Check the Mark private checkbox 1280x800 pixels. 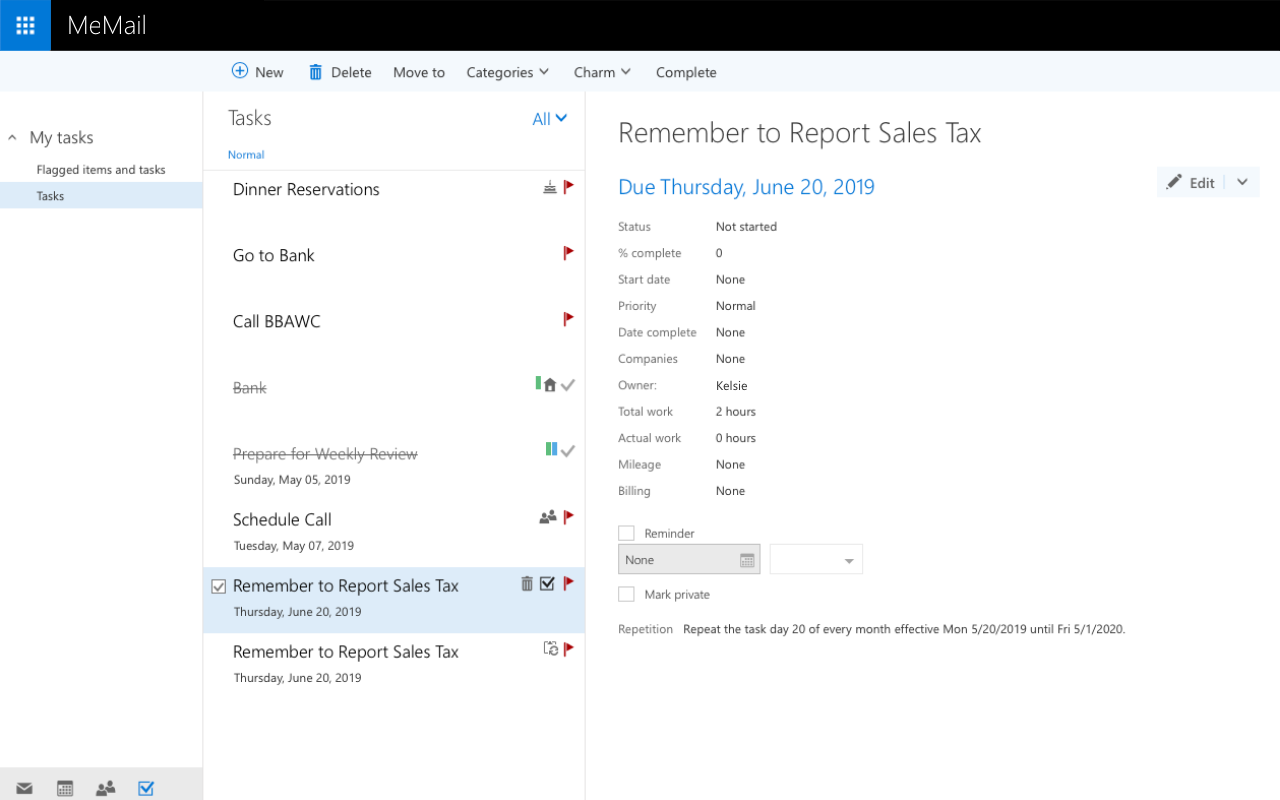[x=626, y=593]
